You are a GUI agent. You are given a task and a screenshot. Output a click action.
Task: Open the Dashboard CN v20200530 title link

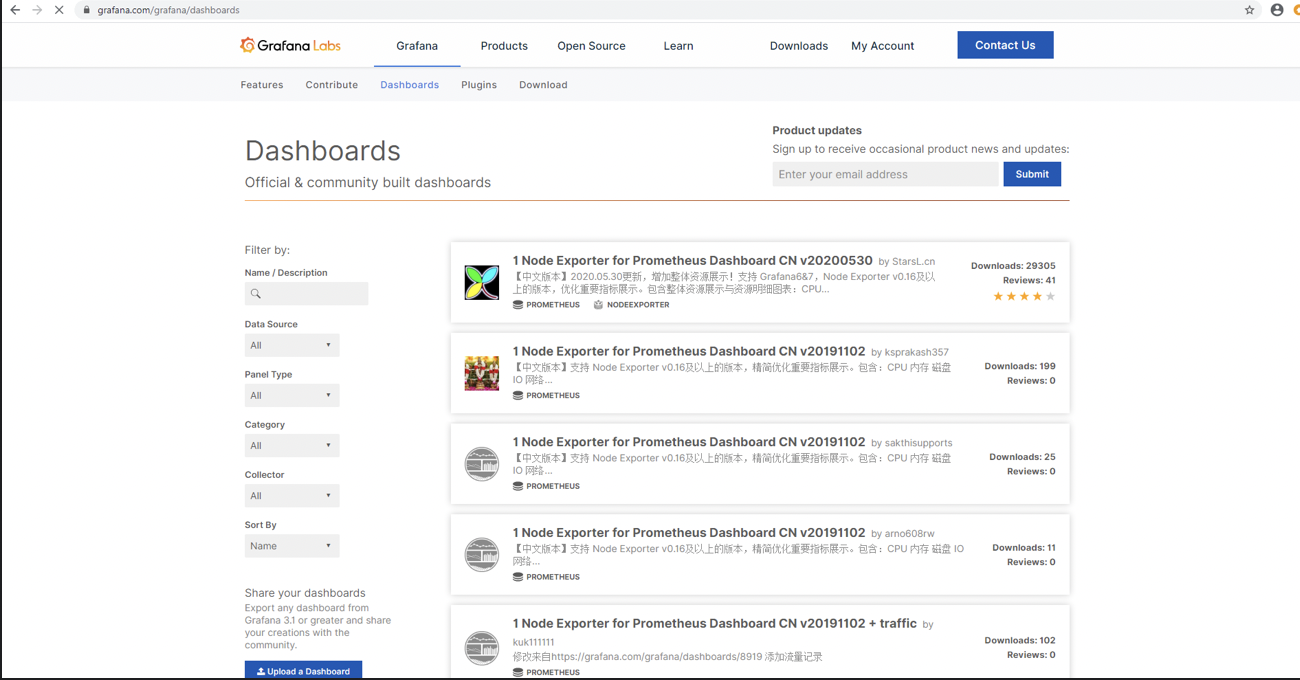click(693, 261)
